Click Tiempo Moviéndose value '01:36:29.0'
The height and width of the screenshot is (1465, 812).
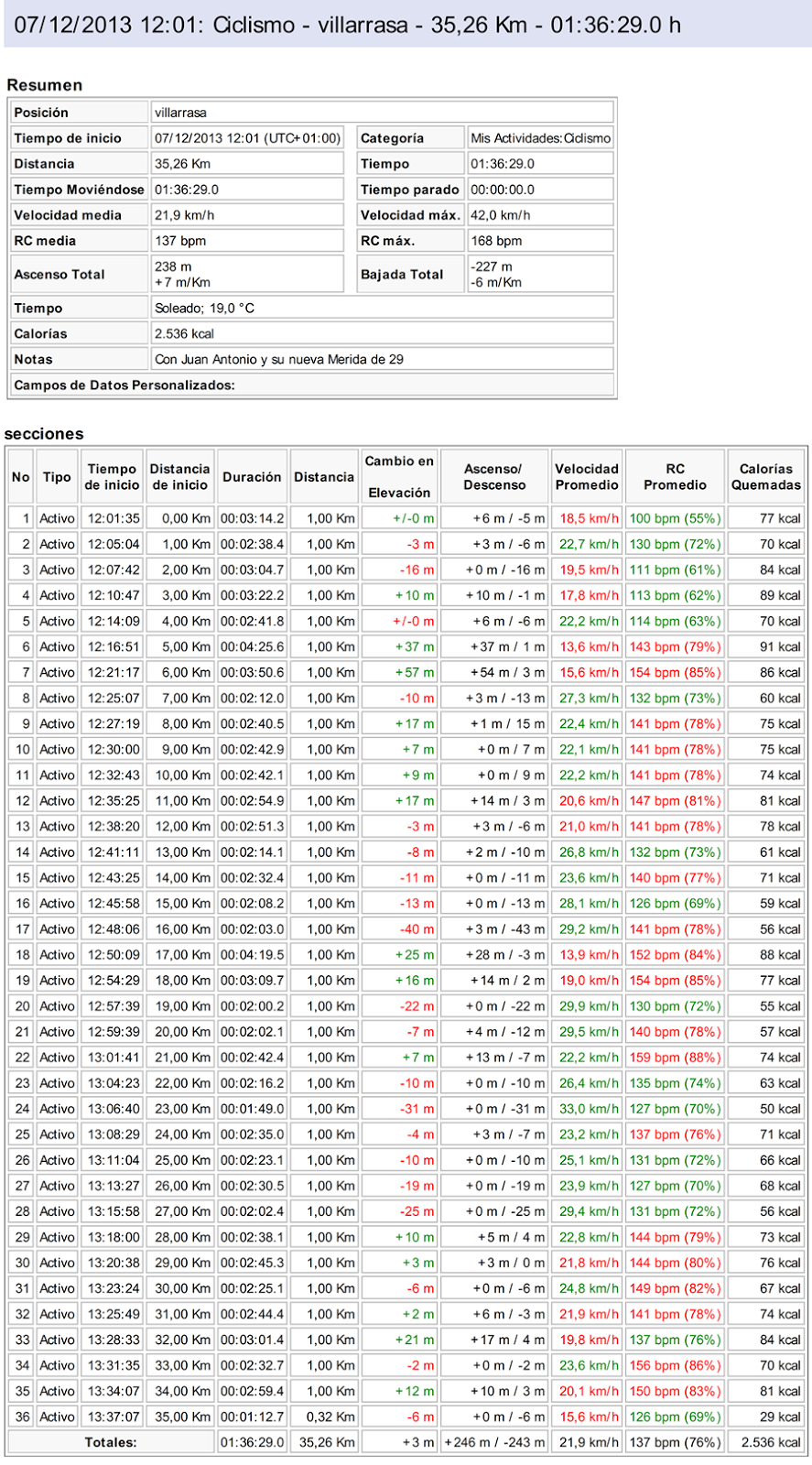click(x=186, y=190)
